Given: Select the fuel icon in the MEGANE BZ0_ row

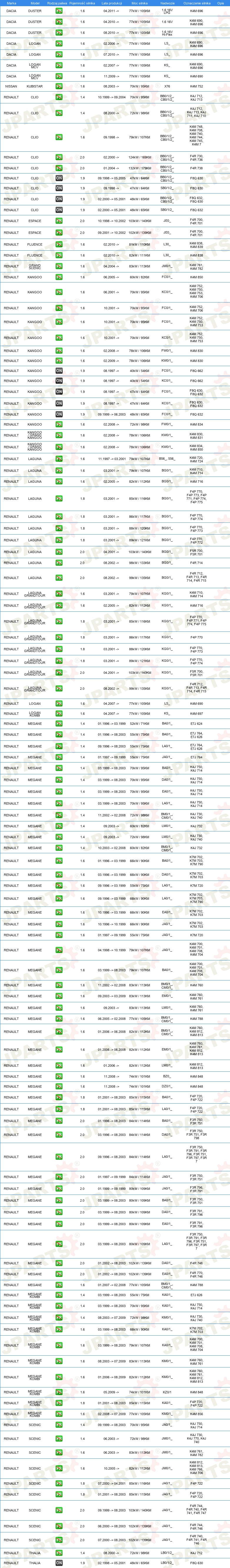Looking at the screenshot, I should pyautogui.click(x=59, y=1076).
